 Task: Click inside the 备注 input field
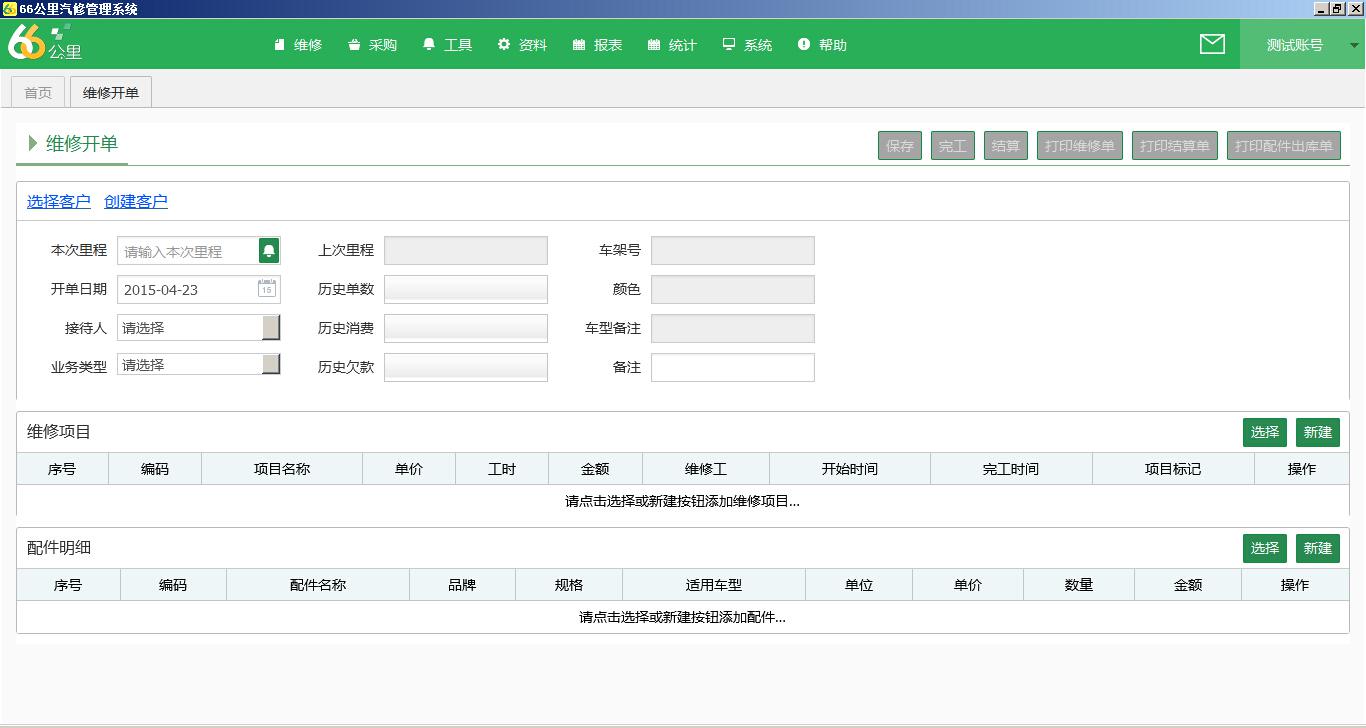tap(732, 366)
